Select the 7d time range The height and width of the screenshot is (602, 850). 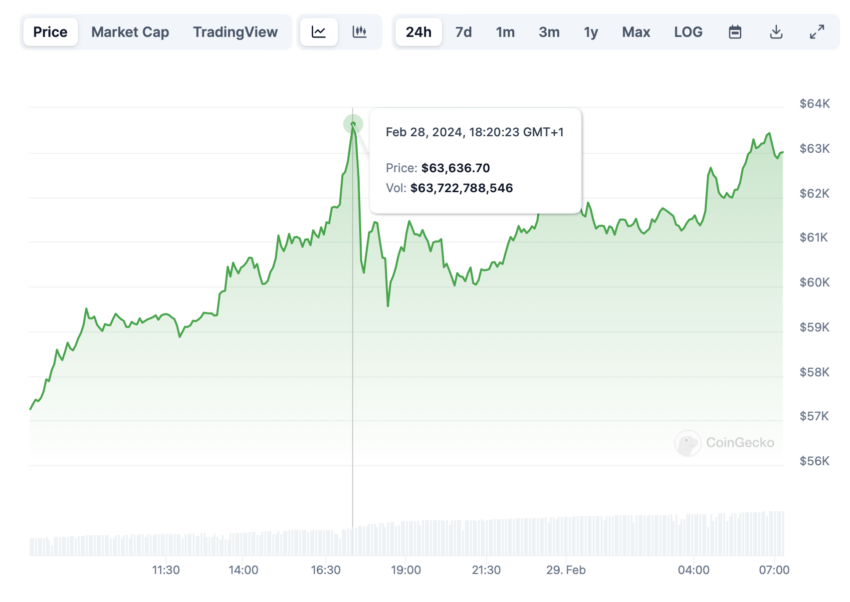click(463, 32)
